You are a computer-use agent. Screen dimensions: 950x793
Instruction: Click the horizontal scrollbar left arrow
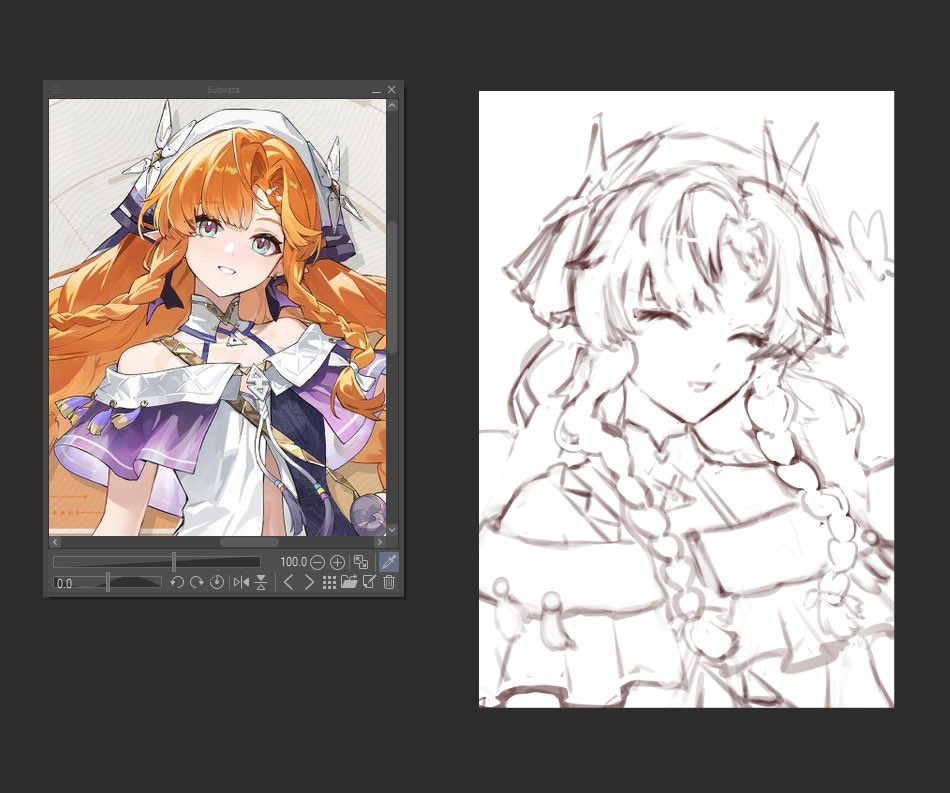coord(55,542)
